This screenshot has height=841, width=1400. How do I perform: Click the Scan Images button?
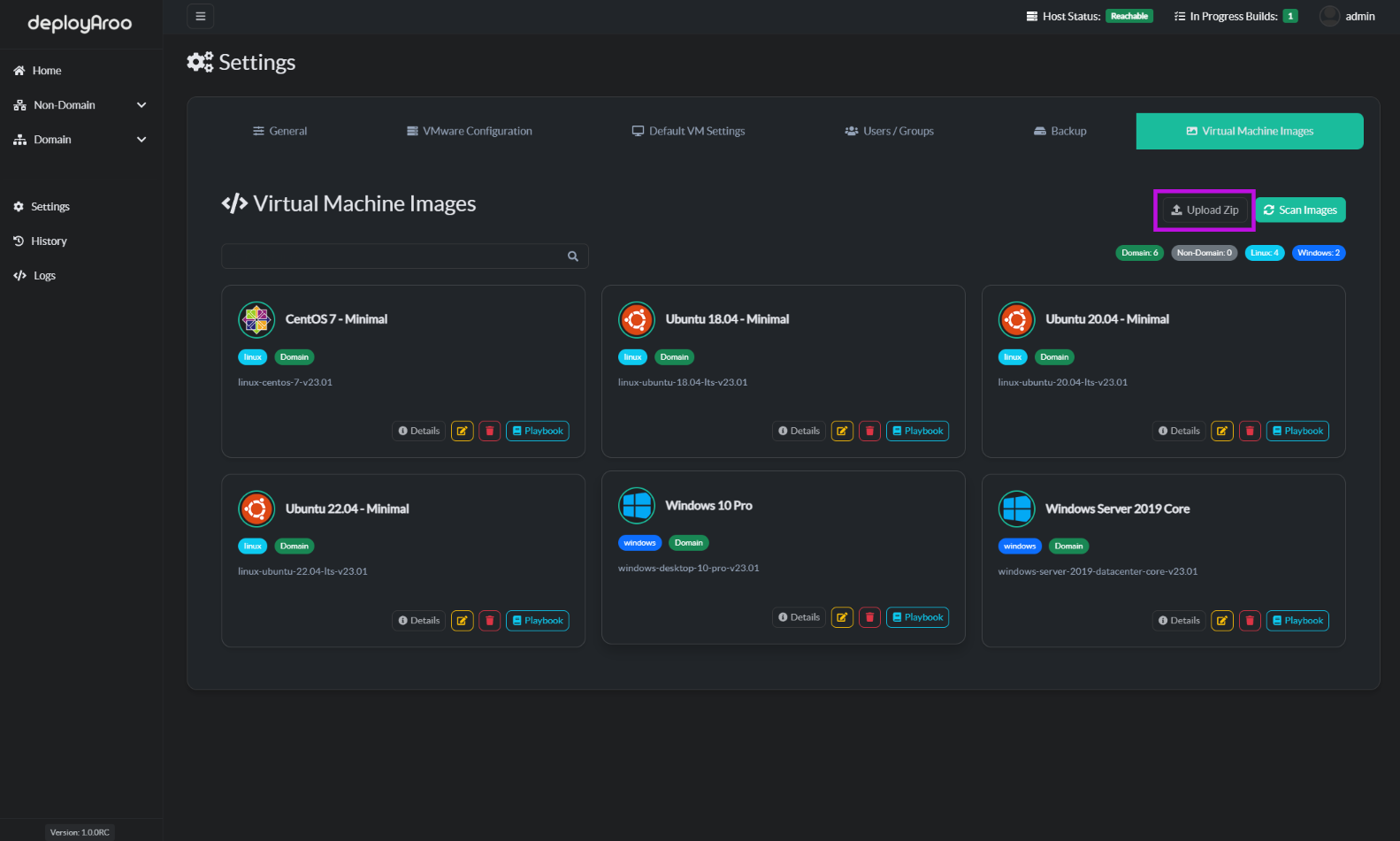tap(1300, 210)
